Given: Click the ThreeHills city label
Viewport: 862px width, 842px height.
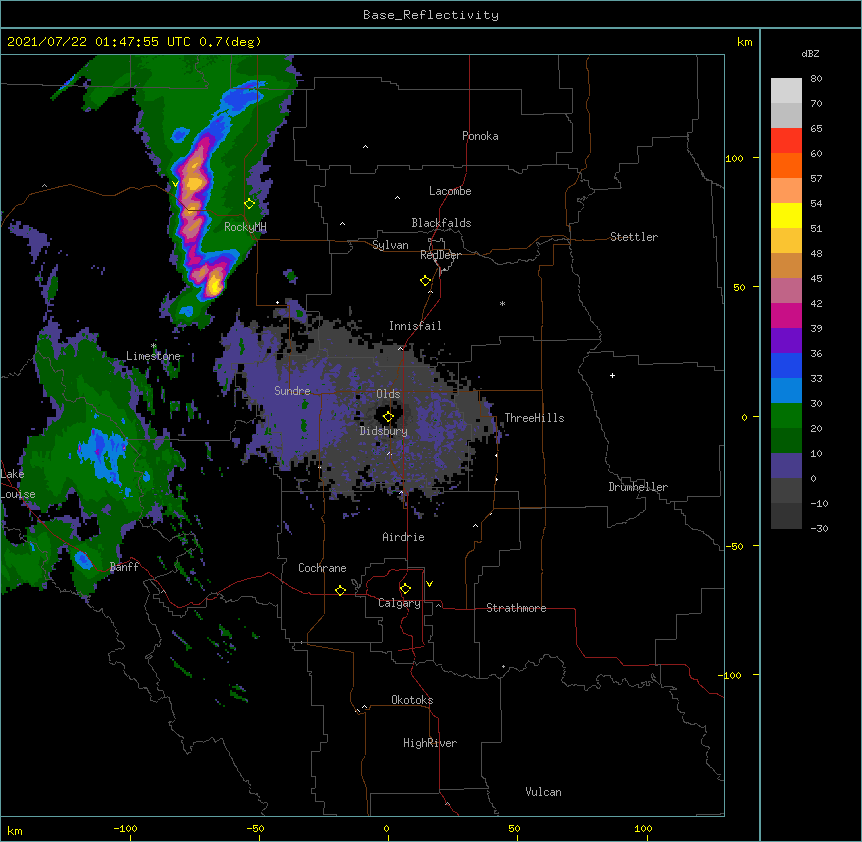Looking at the screenshot, I should click(534, 418).
